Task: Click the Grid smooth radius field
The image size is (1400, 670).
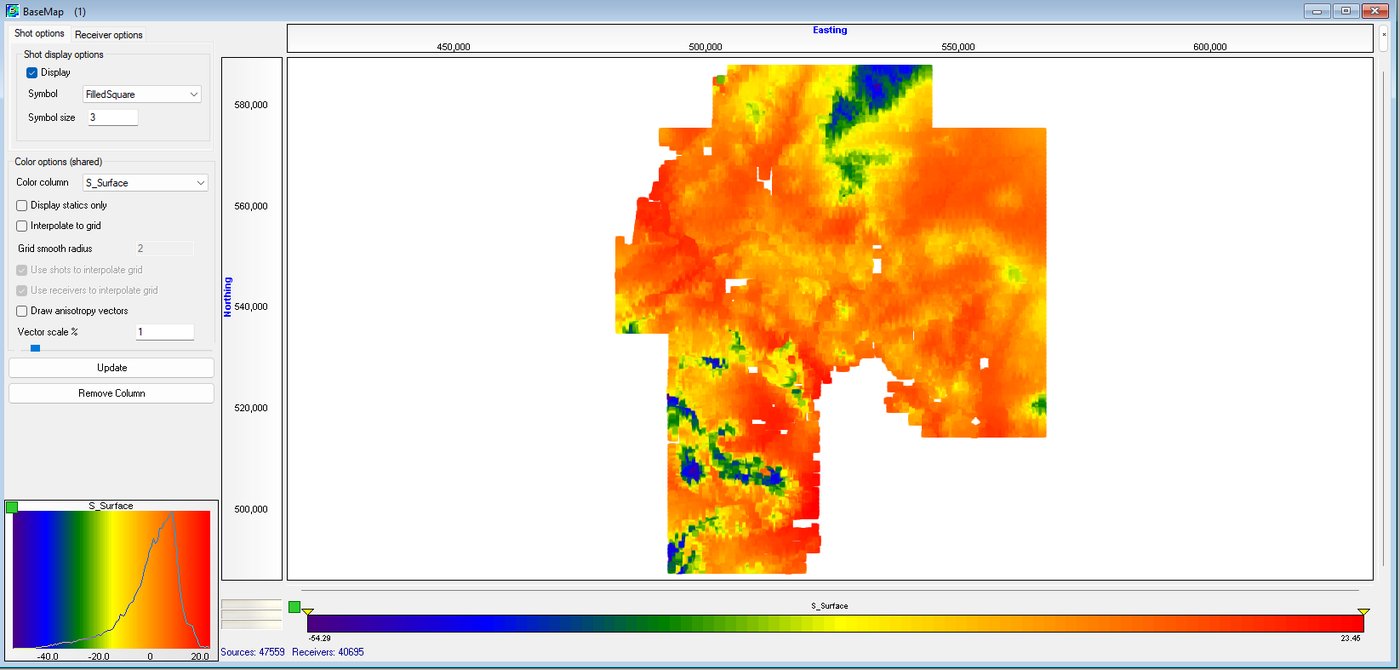Action: [164, 248]
